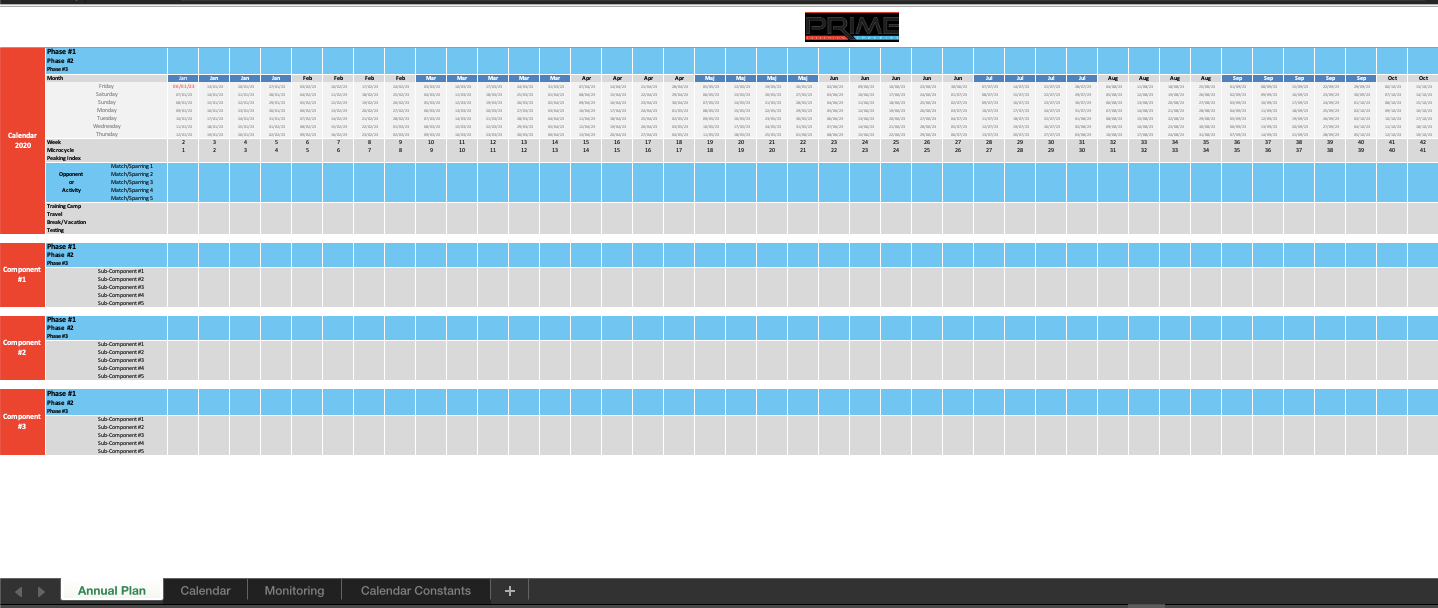Open the Calendar Constants sheet tab
The width and height of the screenshot is (1438, 608).
(416, 591)
